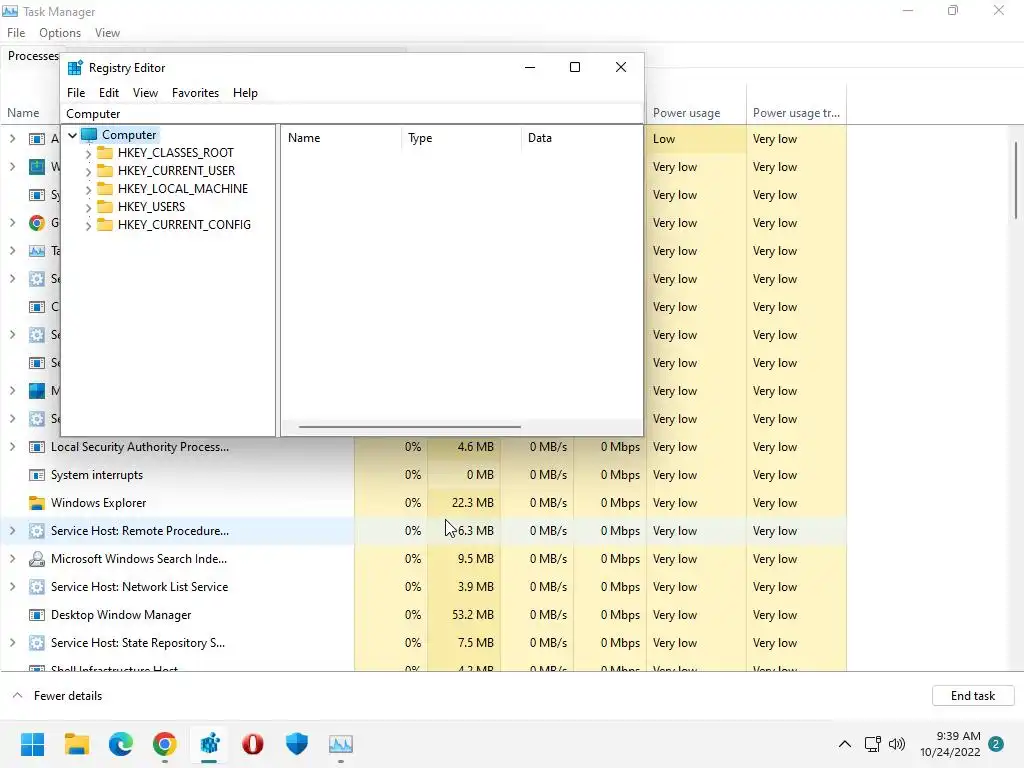Select HKEY_CURRENT_USER folder icon
This screenshot has height=768, width=1024.
104,170
